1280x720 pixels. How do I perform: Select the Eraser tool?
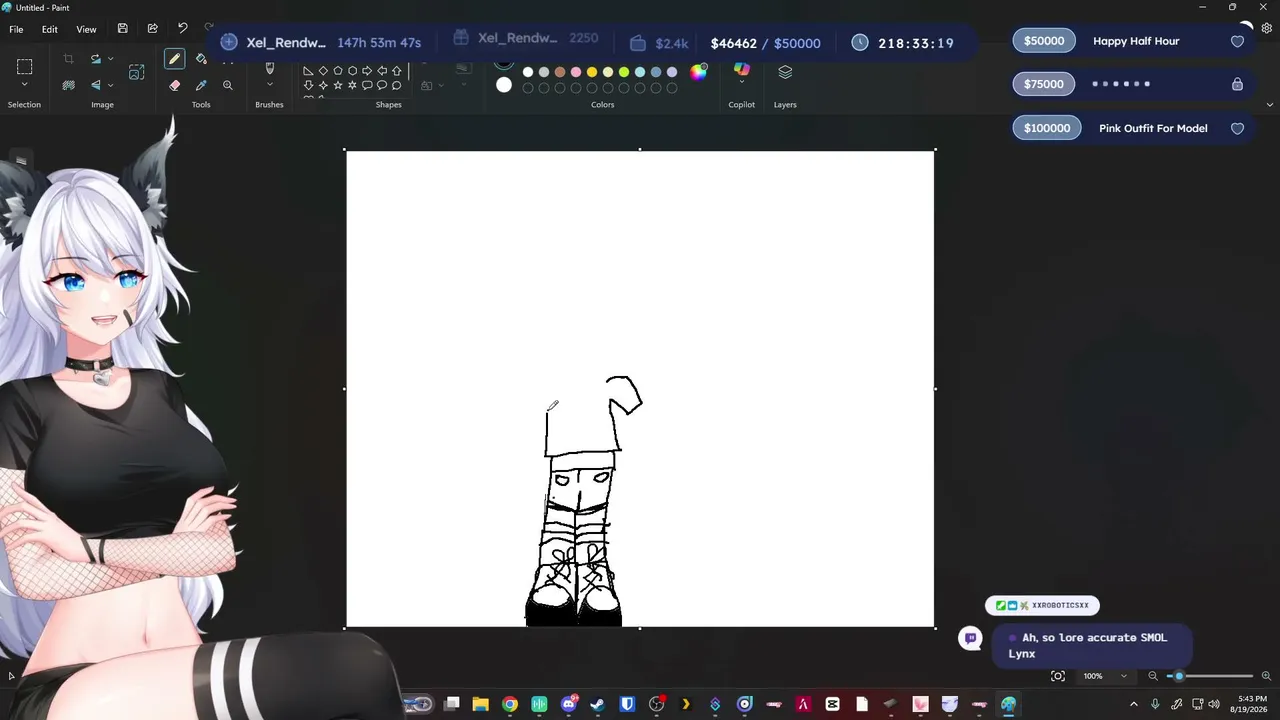pyautogui.click(x=175, y=86)
